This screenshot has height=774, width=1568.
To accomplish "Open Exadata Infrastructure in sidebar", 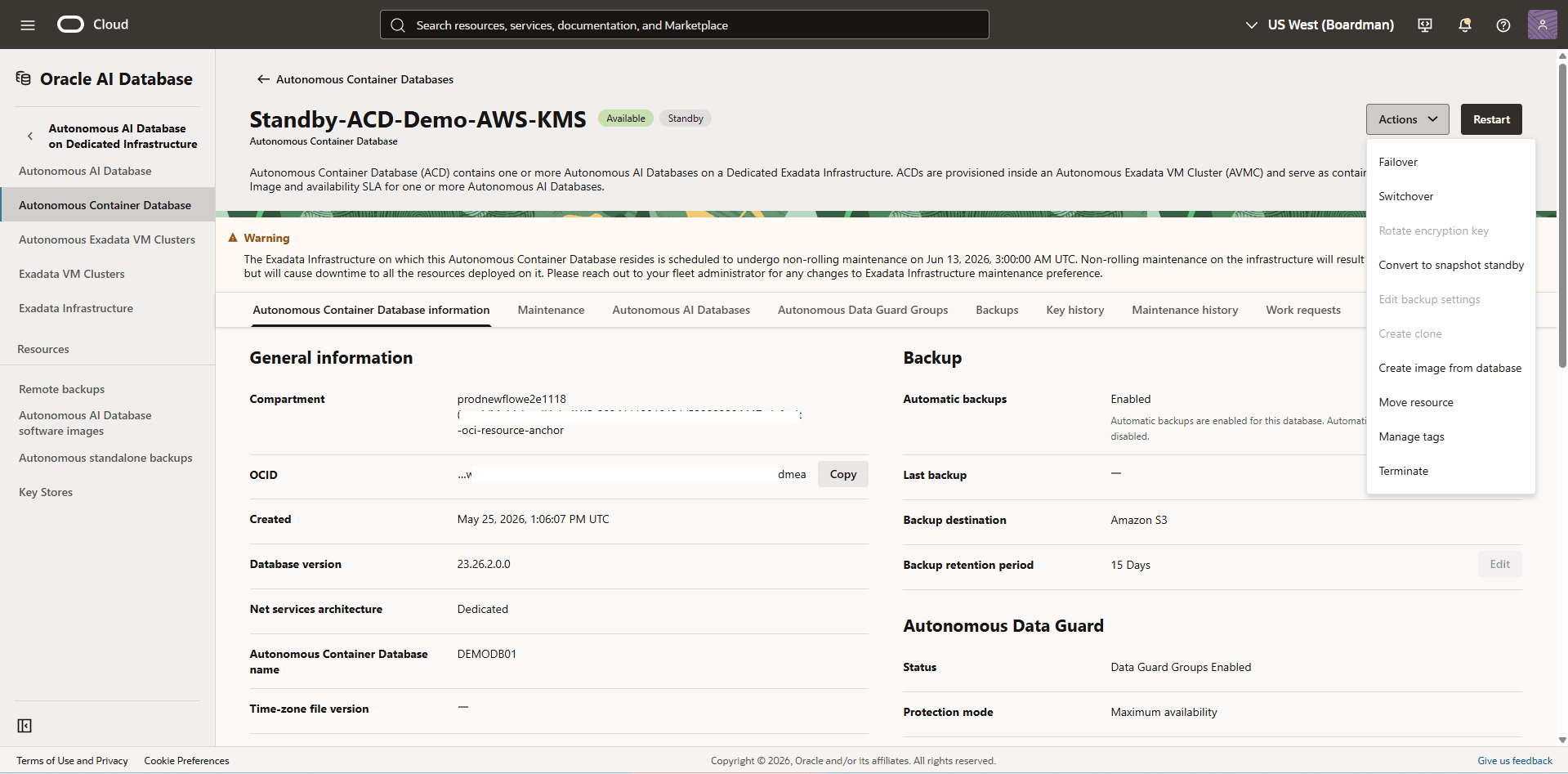I will tap(76, 308).
